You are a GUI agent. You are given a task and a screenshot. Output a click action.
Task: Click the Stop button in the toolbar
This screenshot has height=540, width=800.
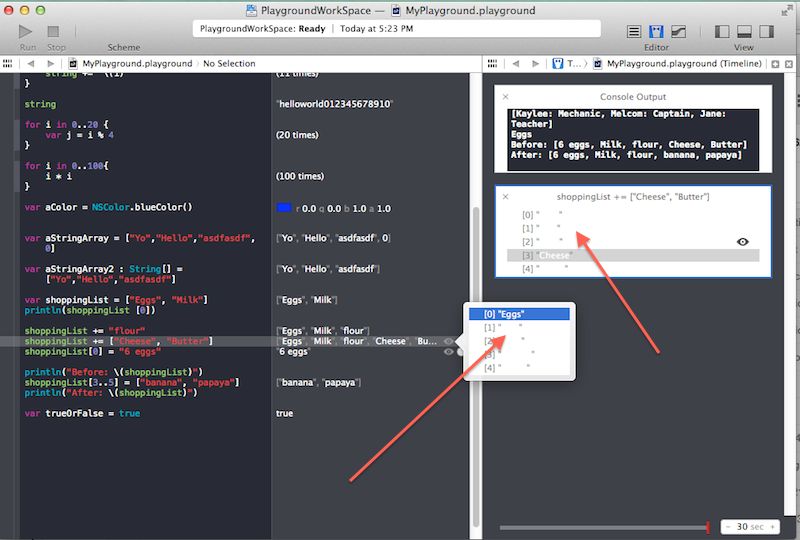tap(54, 32)
